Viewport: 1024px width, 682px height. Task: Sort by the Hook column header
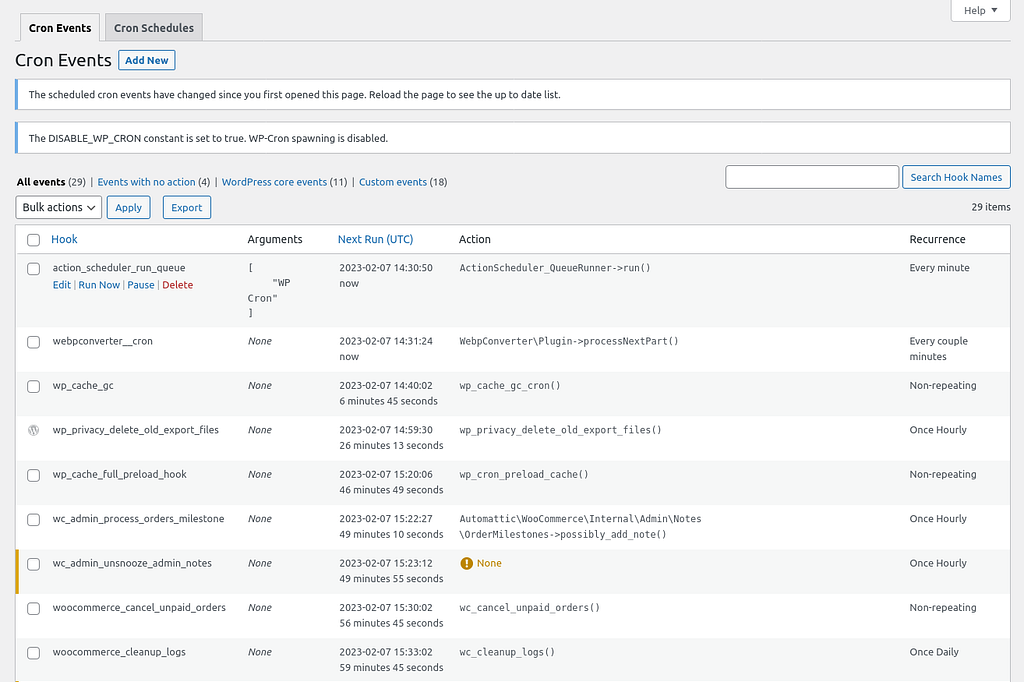pyautogui.click(x=64, y=239)
